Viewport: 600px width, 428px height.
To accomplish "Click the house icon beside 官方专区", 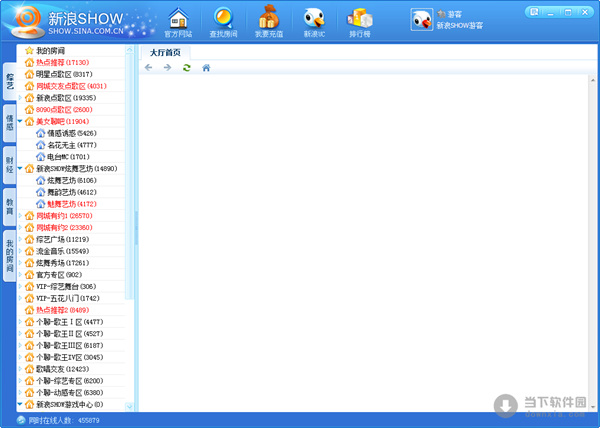I will click(29, 275).
